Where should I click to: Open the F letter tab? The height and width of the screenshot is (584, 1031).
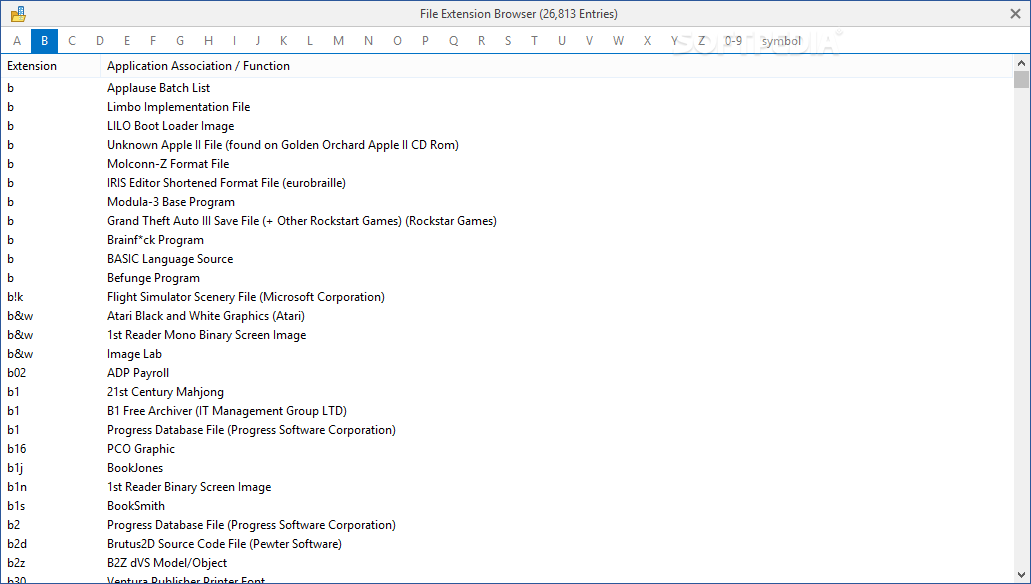[153, 41]
